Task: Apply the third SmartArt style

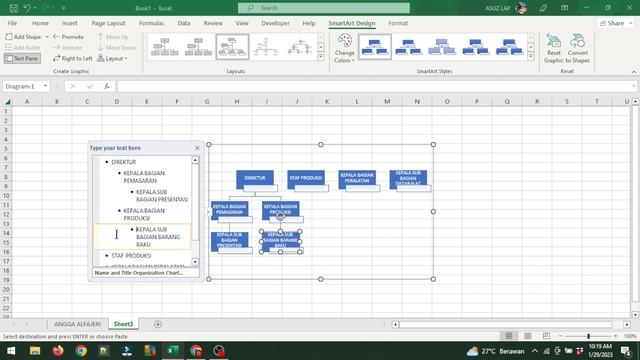Action: [442, 47]
